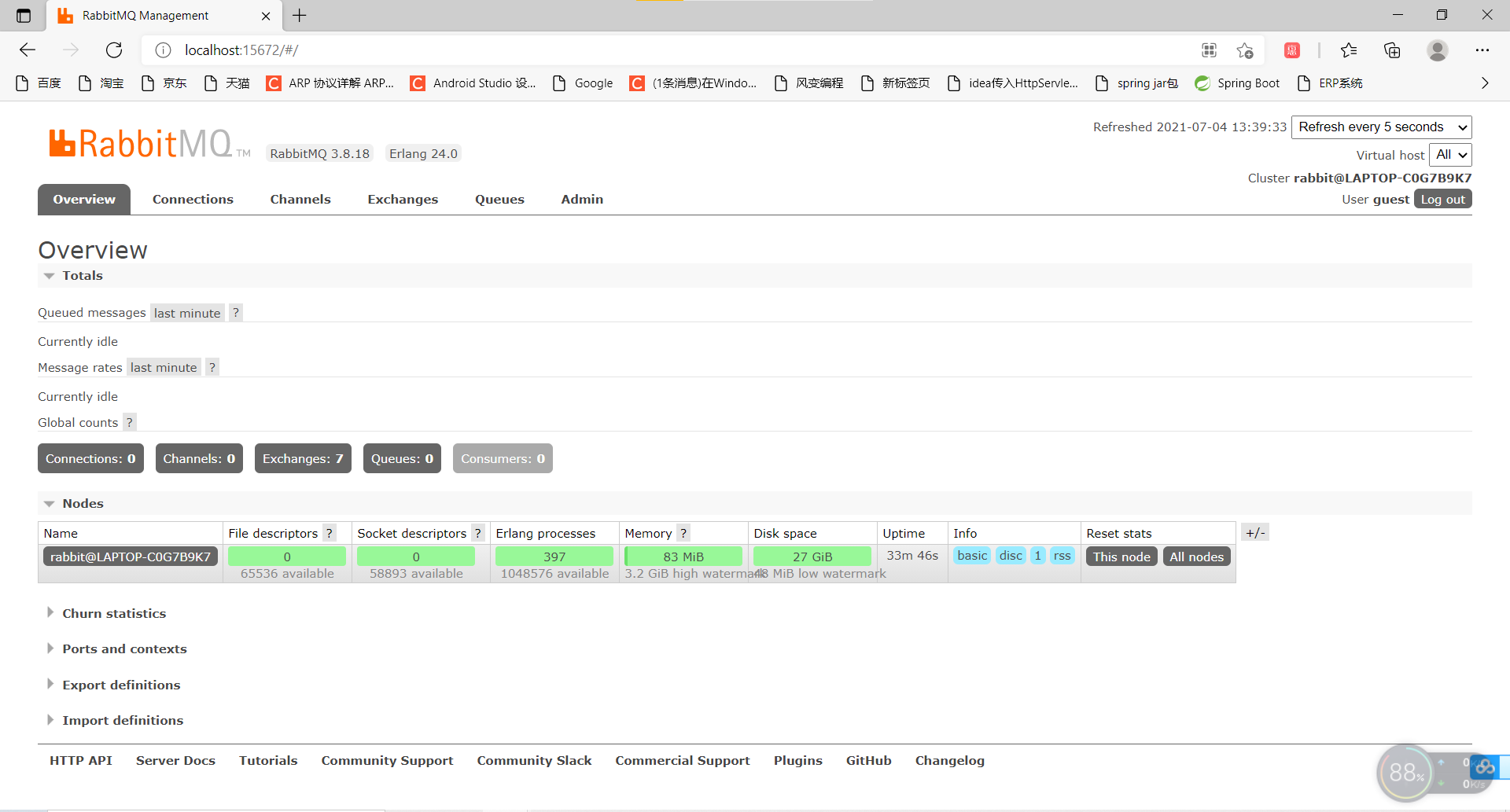Toggle node columns with +/- button
The height and width of the screenshot is (812, 1510).
click(x=1255, y=533)
